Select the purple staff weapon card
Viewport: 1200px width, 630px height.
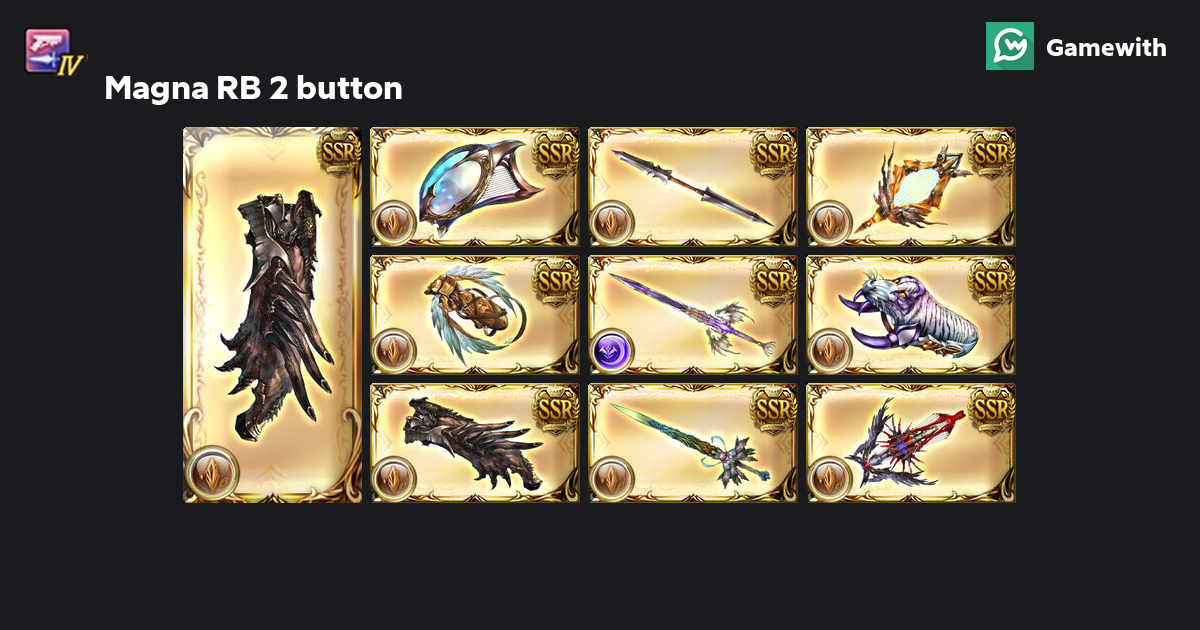[x=693, y=315]
